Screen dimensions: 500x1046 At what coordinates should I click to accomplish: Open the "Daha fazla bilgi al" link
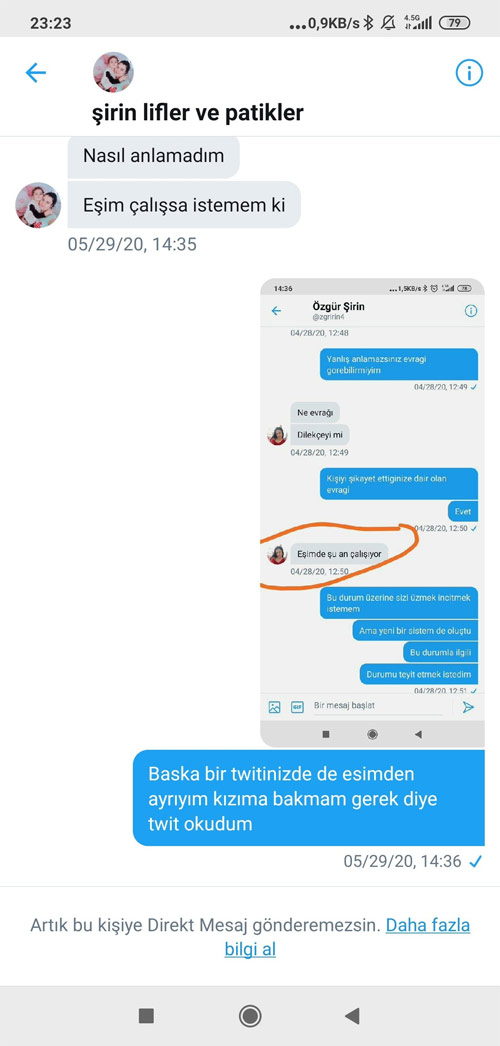pos(347,937)
